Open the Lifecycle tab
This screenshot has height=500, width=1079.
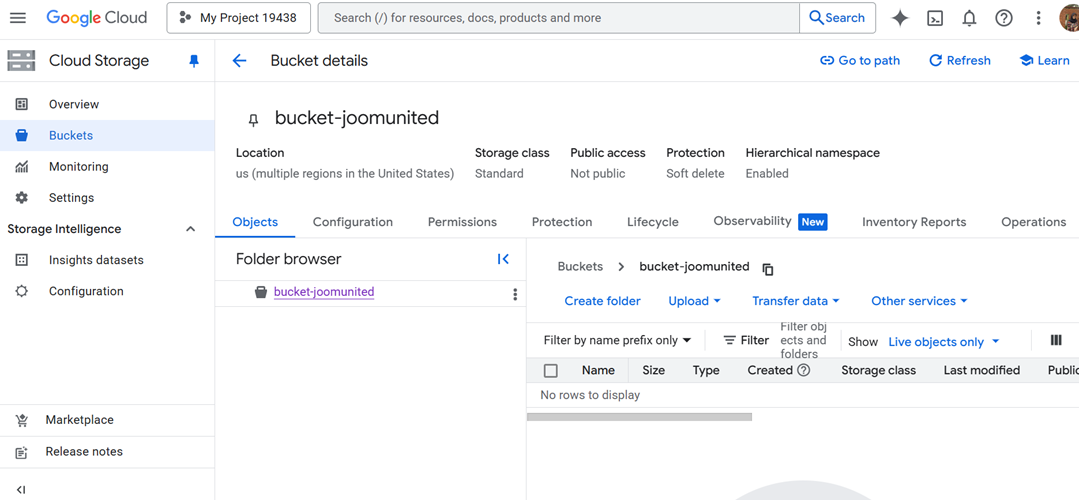(x=652, y=222)
